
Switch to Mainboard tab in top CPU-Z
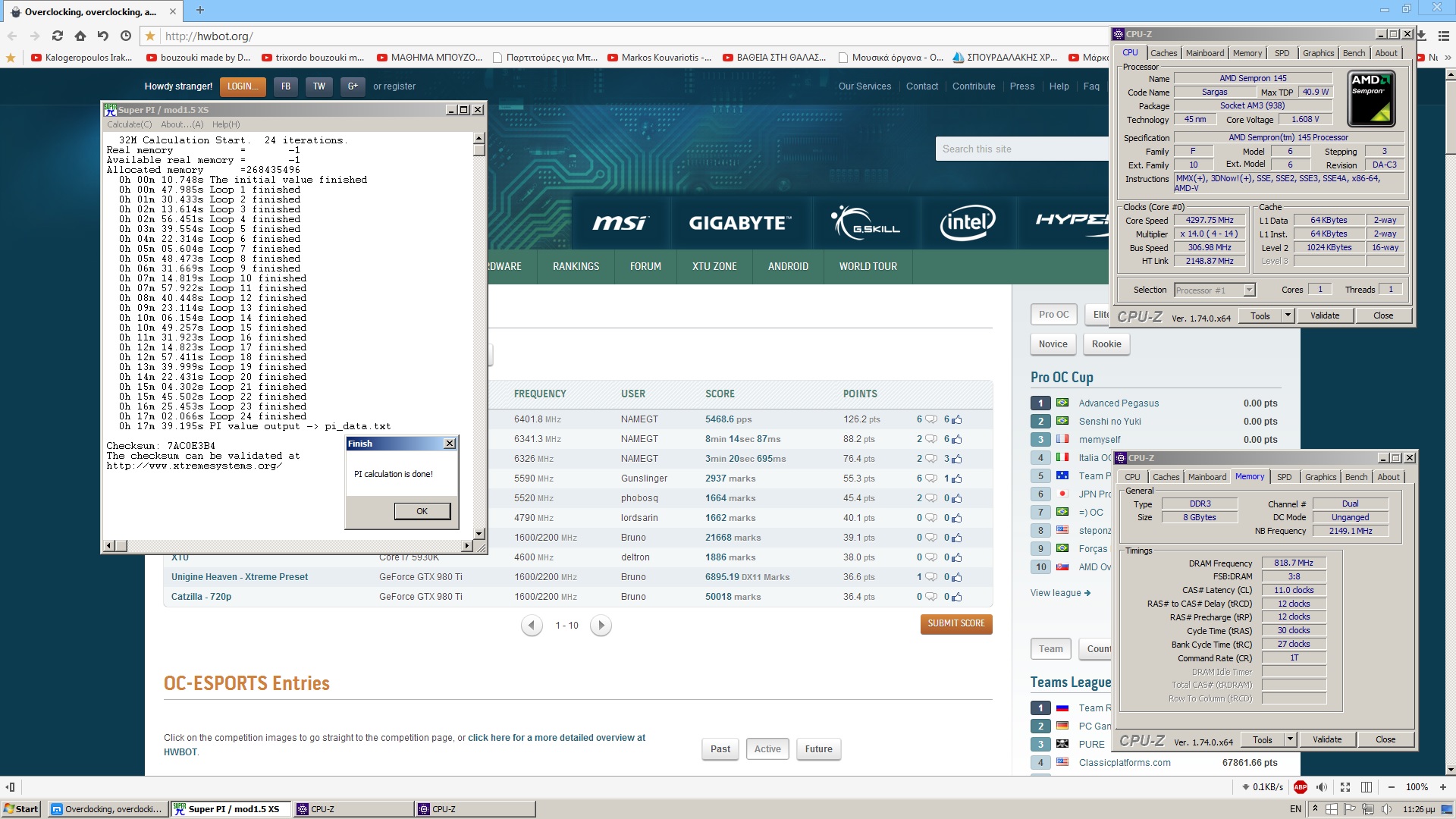[1205, 53]
